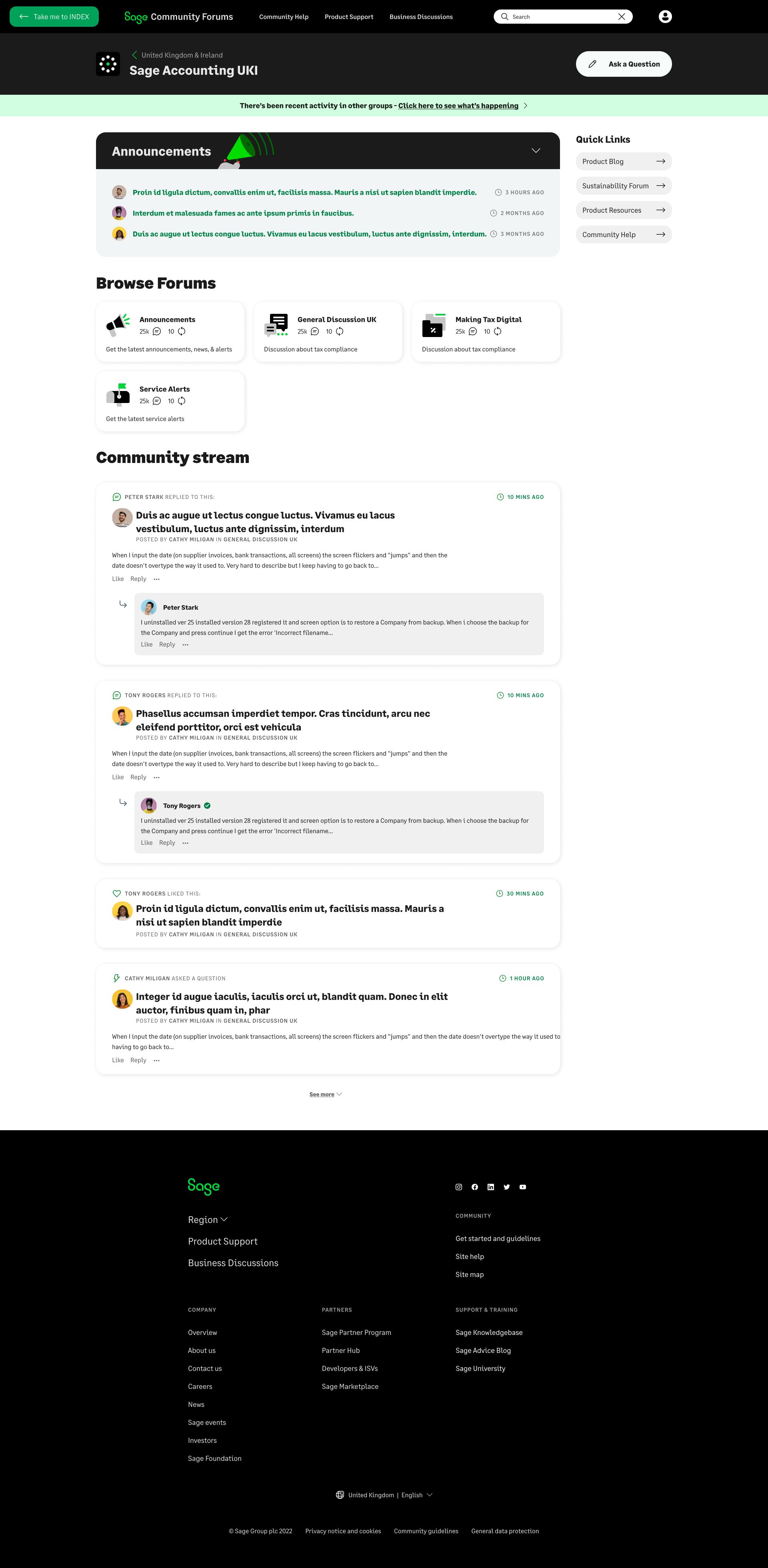
Task: Open Facebook icon in the footer
Action: click(474, 1187)
